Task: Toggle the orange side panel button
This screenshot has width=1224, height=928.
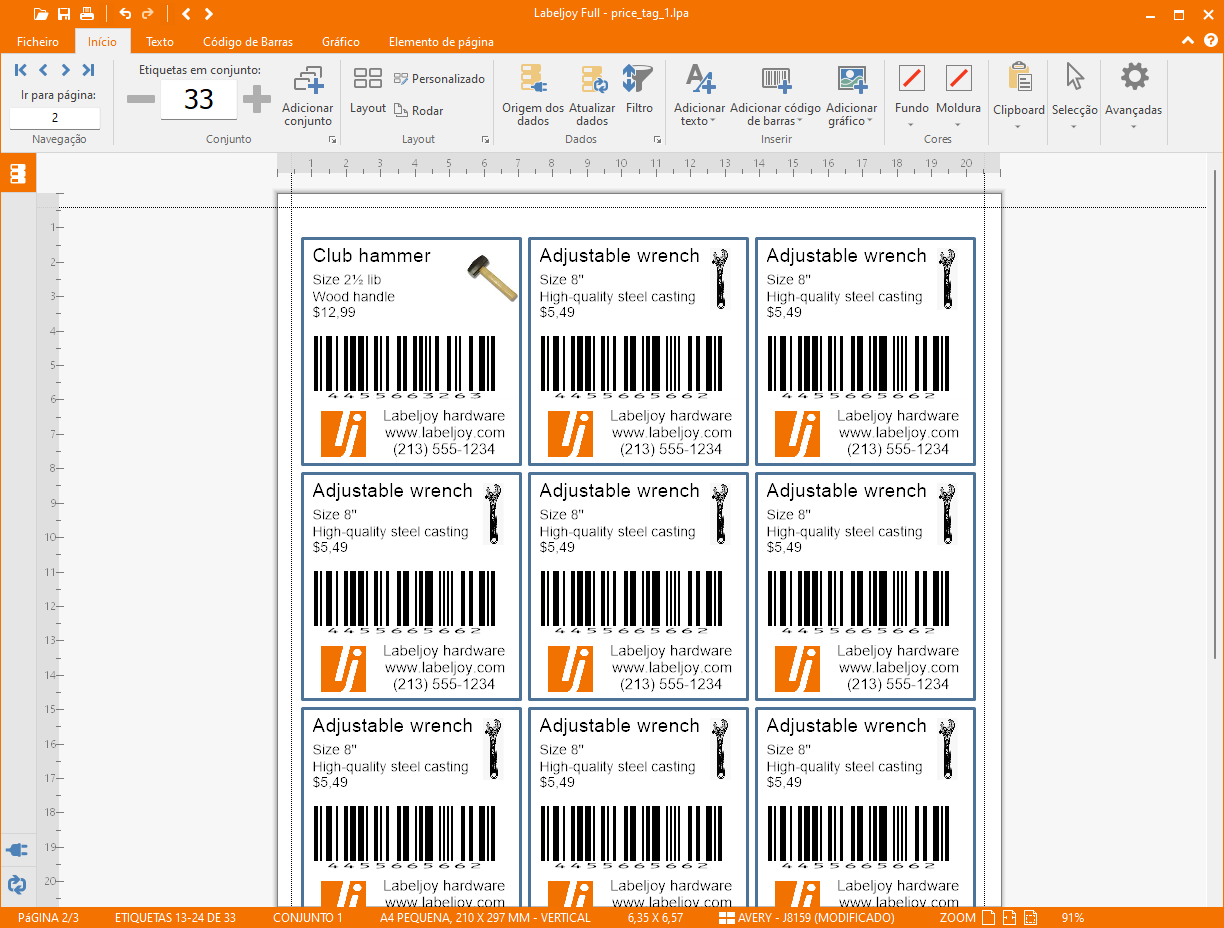Action: point(18,173)
